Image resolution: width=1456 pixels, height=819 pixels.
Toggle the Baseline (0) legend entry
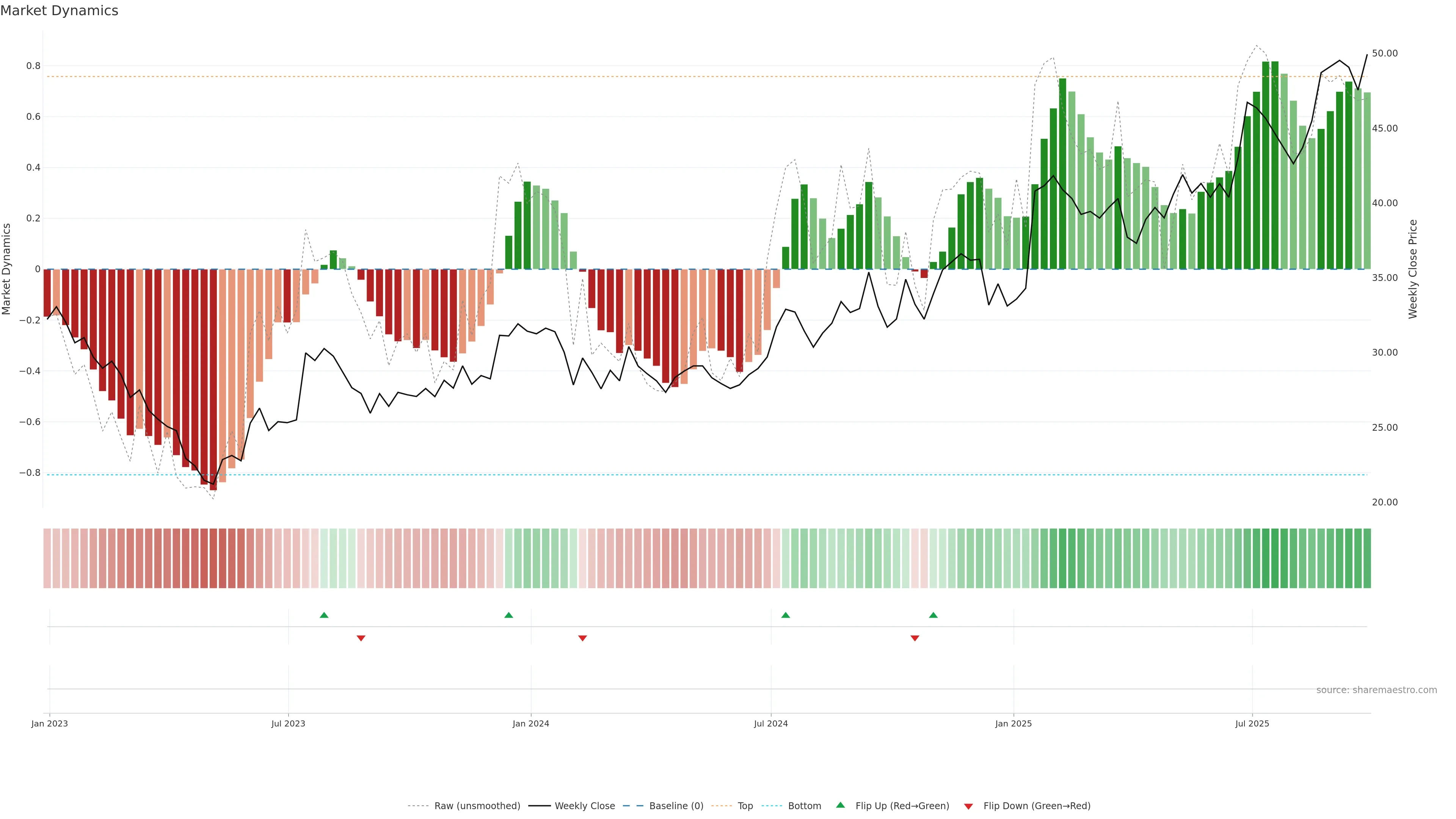[x=676, y=806]
